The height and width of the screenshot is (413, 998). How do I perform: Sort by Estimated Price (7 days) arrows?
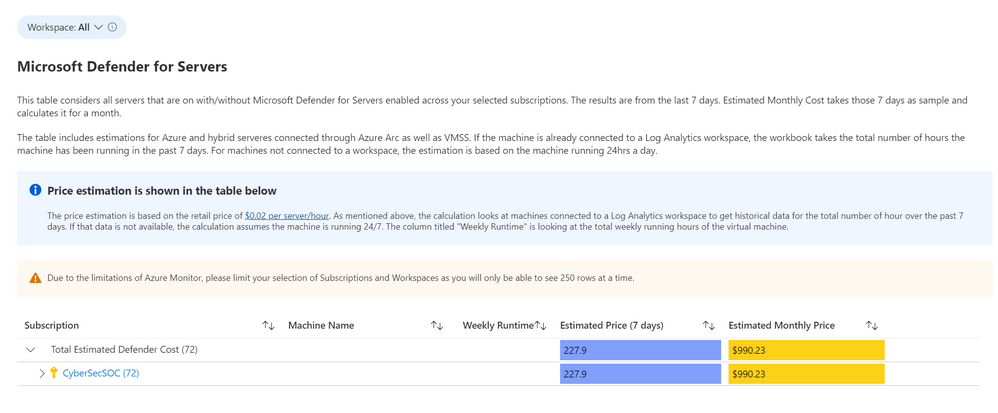(708, 325)
